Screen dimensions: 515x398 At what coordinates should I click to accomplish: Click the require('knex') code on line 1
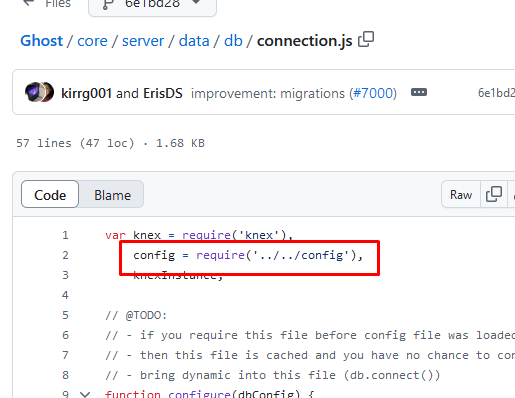pyautogui.click(x=234, y=235)
